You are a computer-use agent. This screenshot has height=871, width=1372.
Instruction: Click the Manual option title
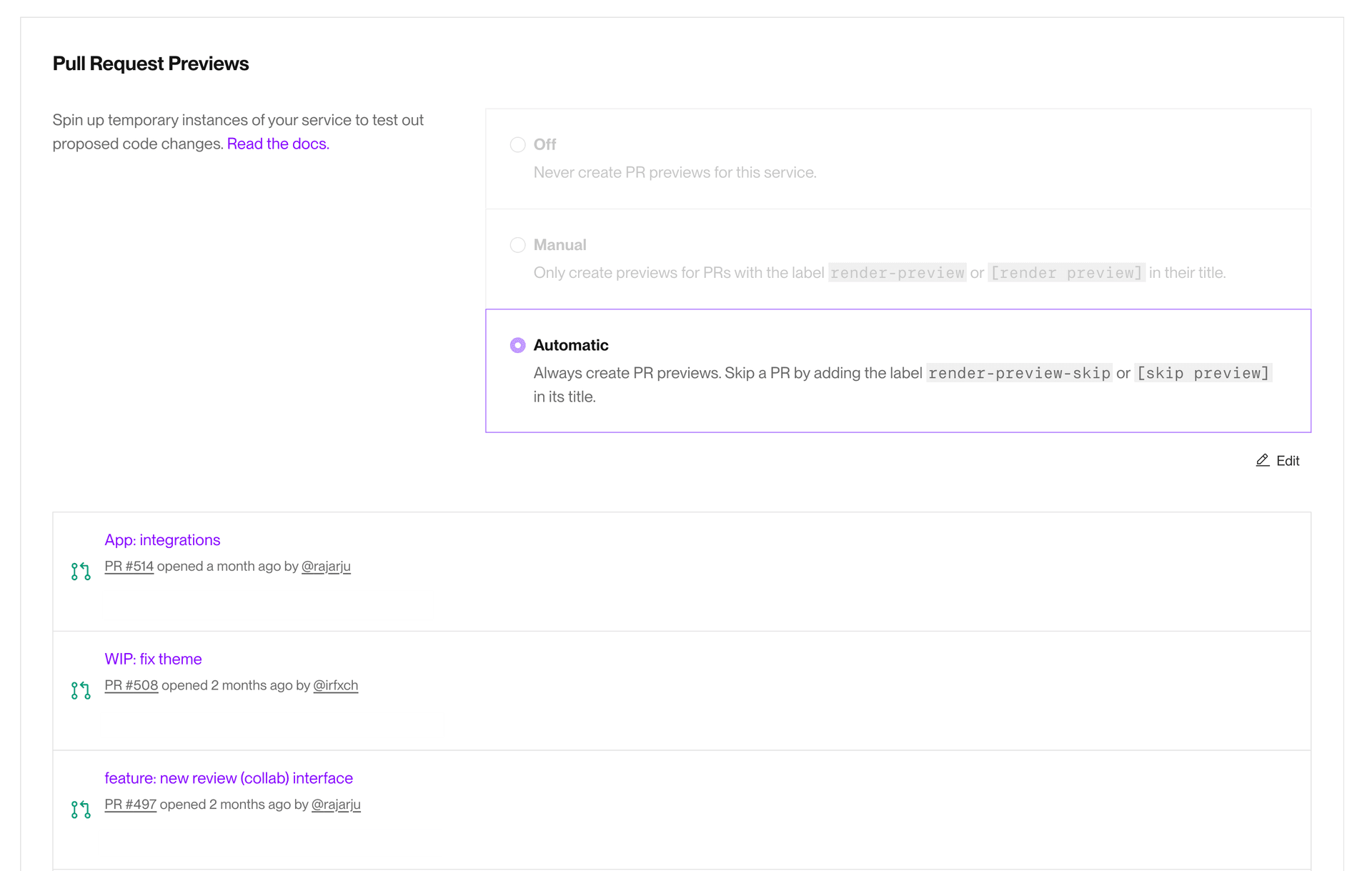pos(560,245)
